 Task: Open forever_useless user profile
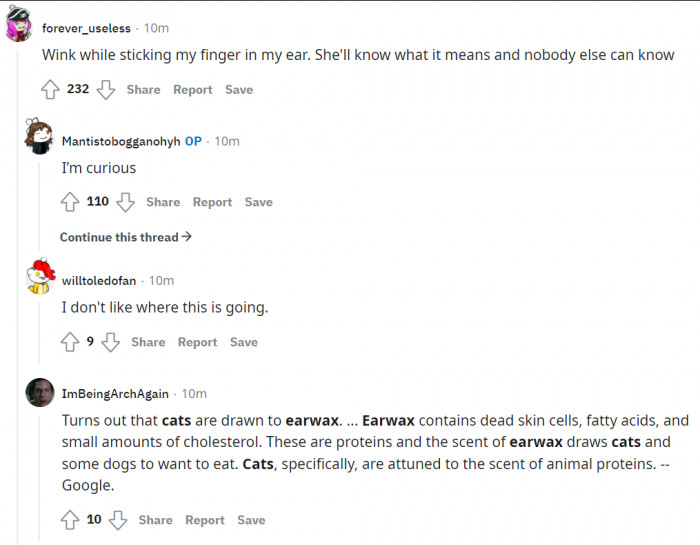[x=86, y=28]
